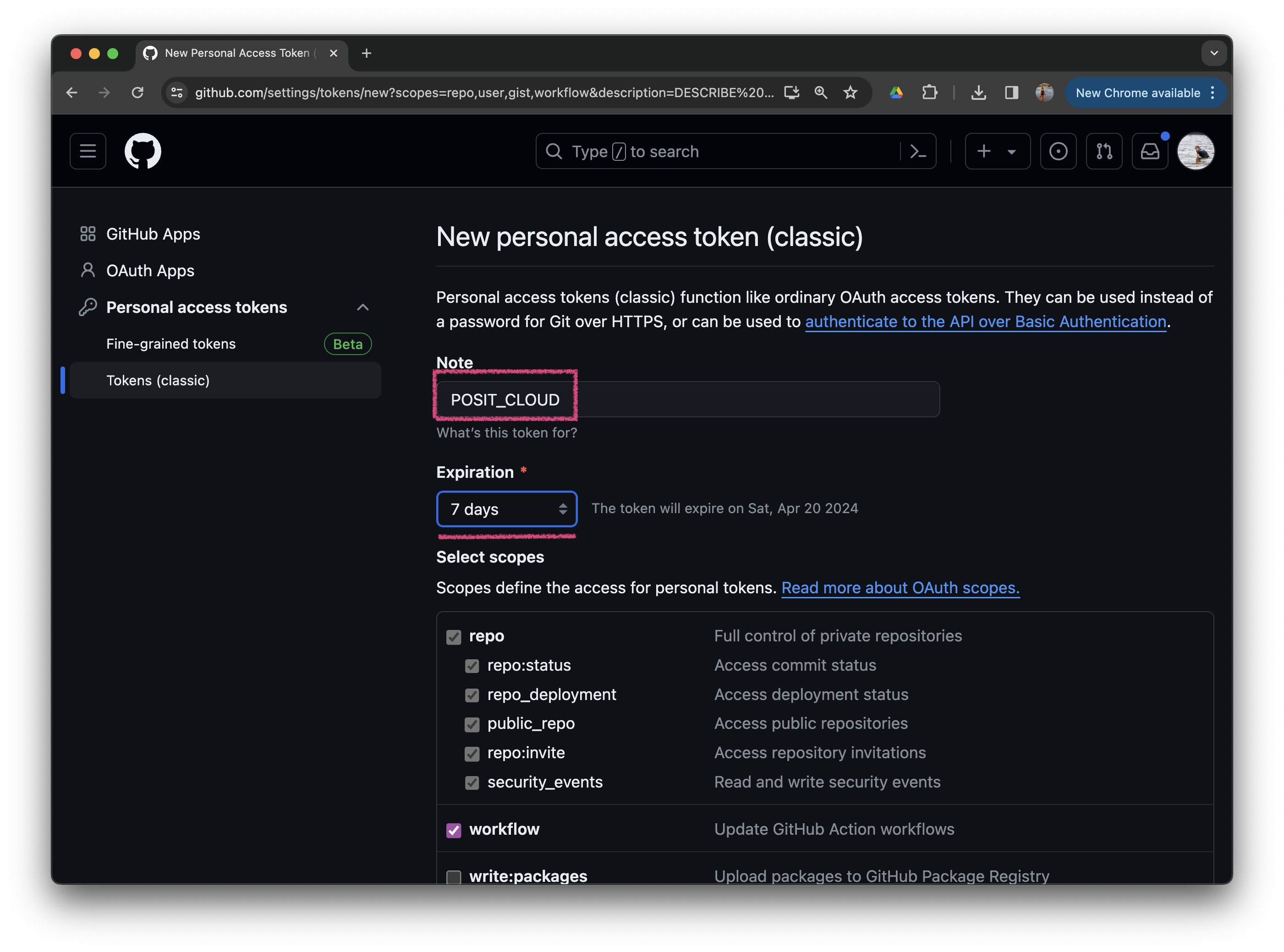The image size is (1284, 952).
Task: Go to OAuth Apps in sidebar
Action: (x=150, y=270)
